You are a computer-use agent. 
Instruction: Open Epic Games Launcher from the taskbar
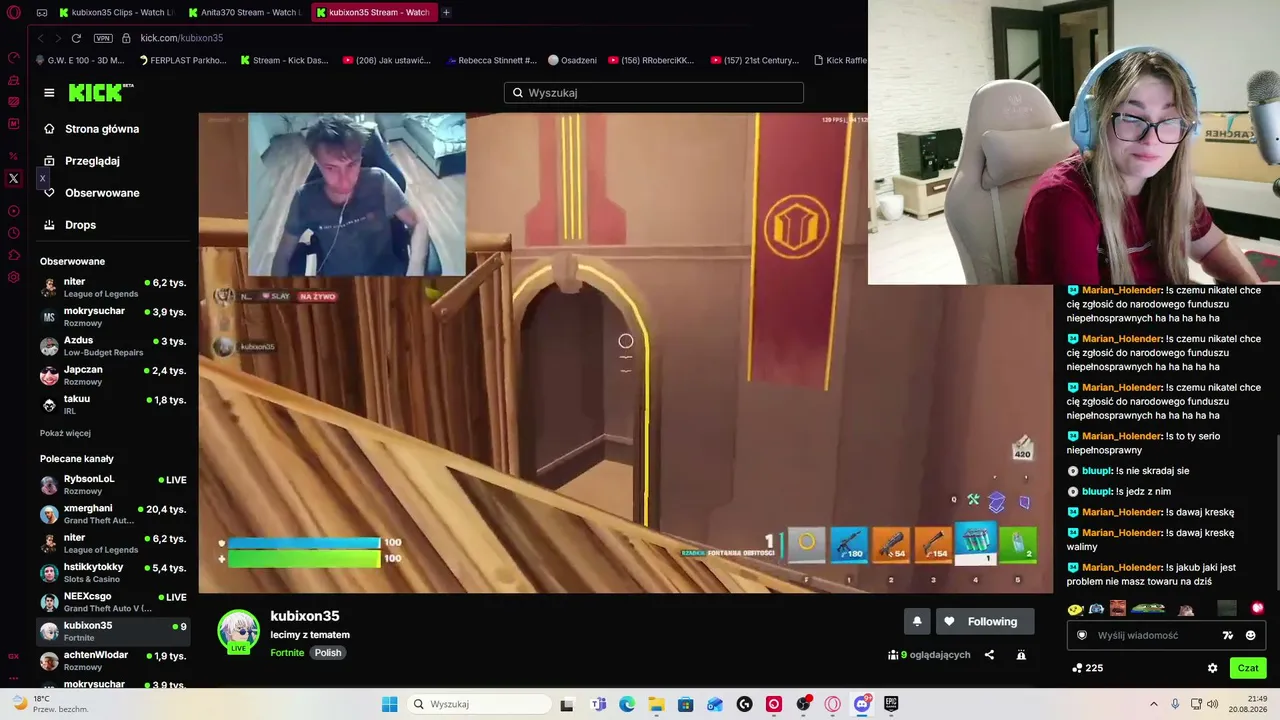[891, 704]
